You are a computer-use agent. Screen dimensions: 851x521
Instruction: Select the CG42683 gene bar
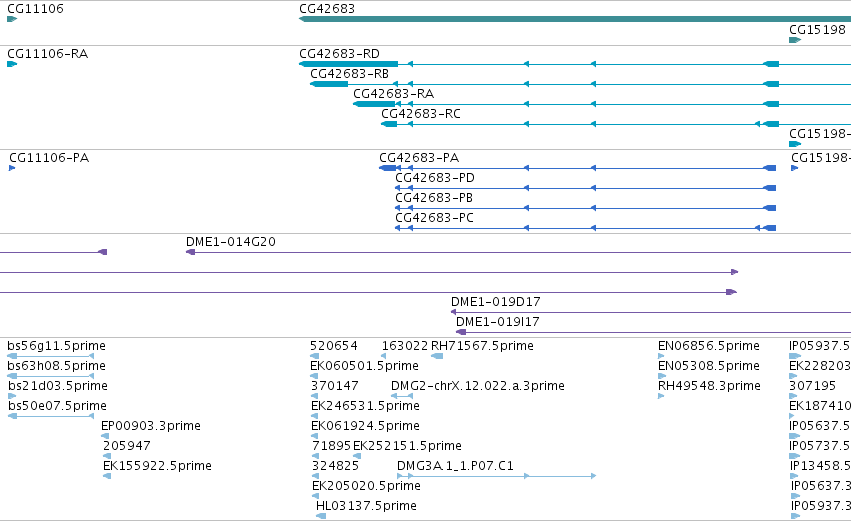coord(575,19)
